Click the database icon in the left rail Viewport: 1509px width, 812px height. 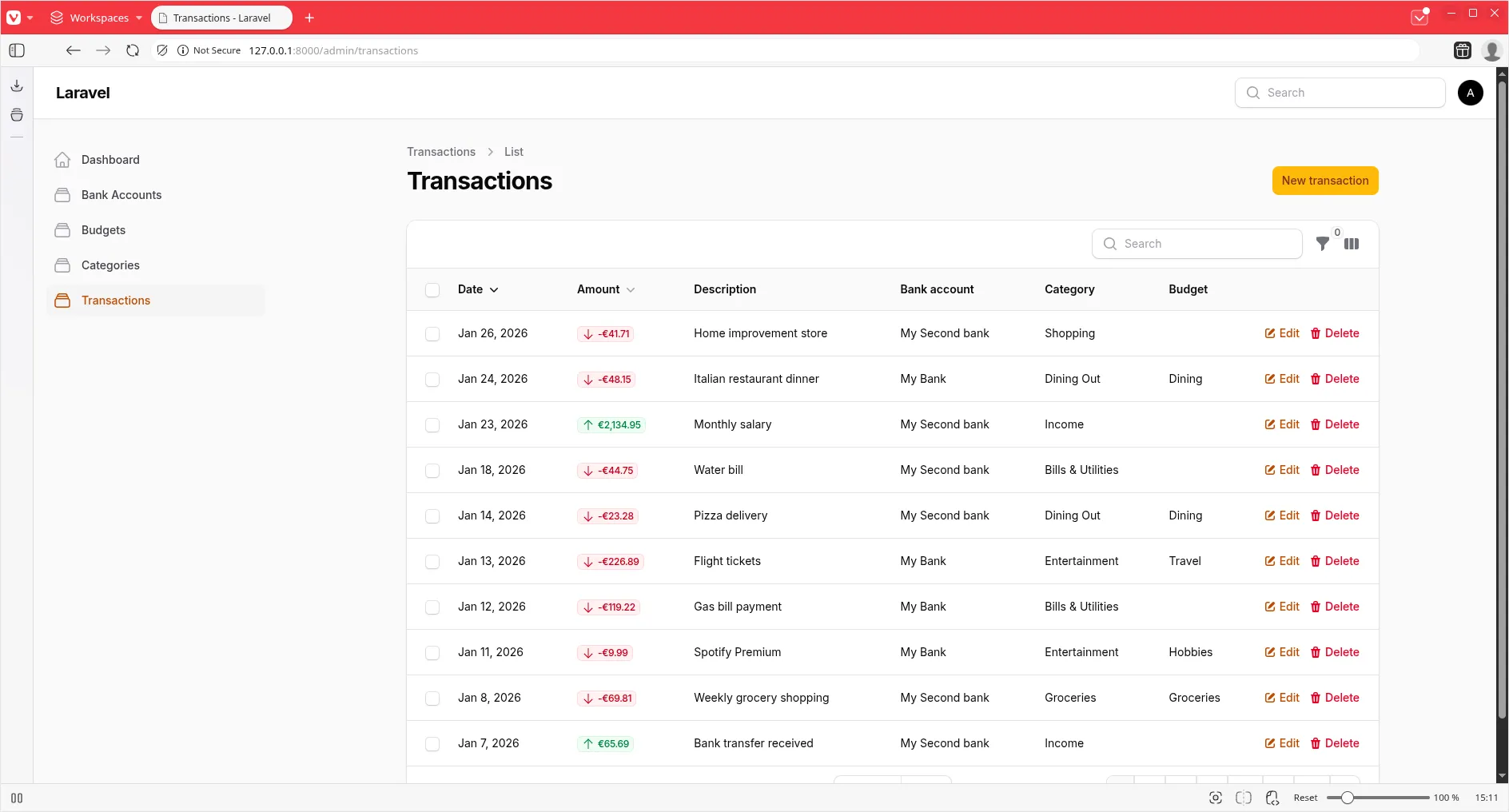[16, 115]
